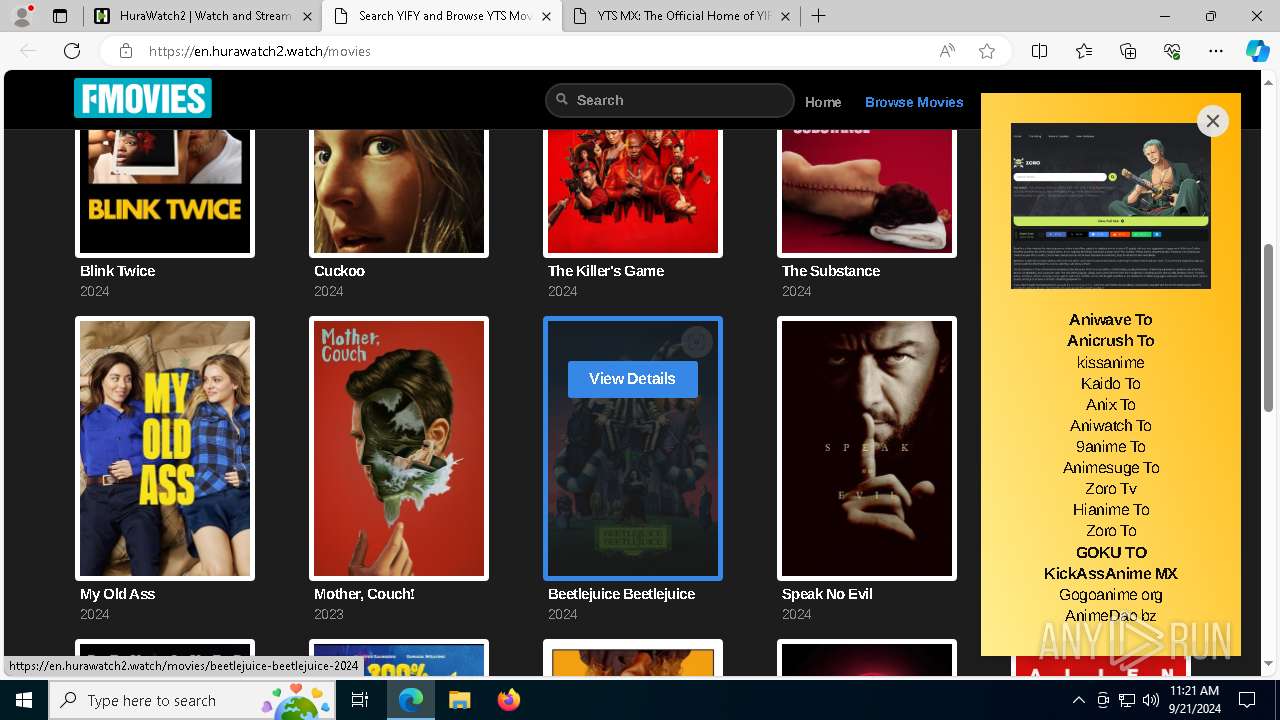Click GOKU TO ad link
Viewport: 1280px width, 720px height.
tap(1110, 552)
